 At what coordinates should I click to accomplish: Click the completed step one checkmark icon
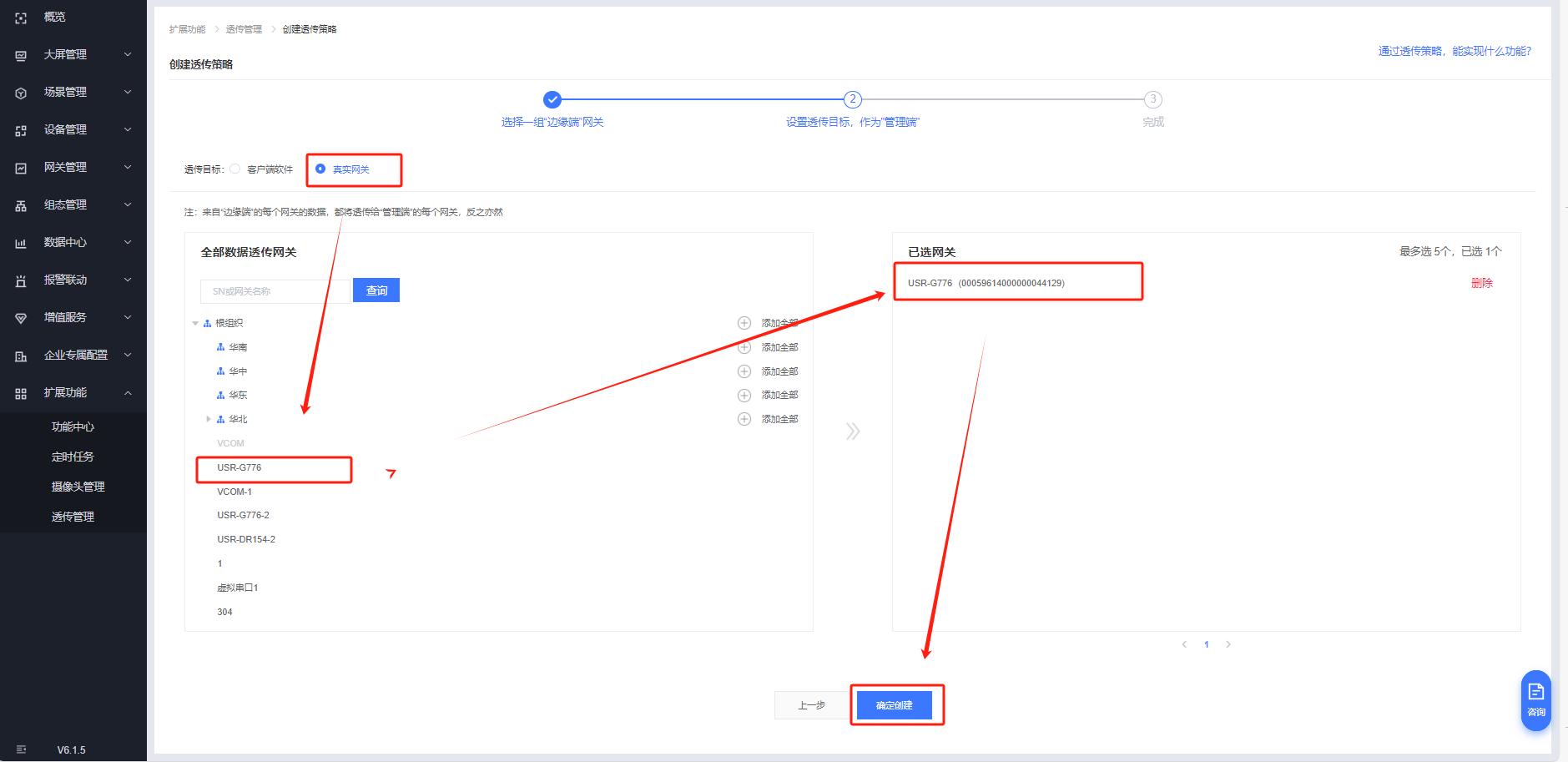coord(552,99)
